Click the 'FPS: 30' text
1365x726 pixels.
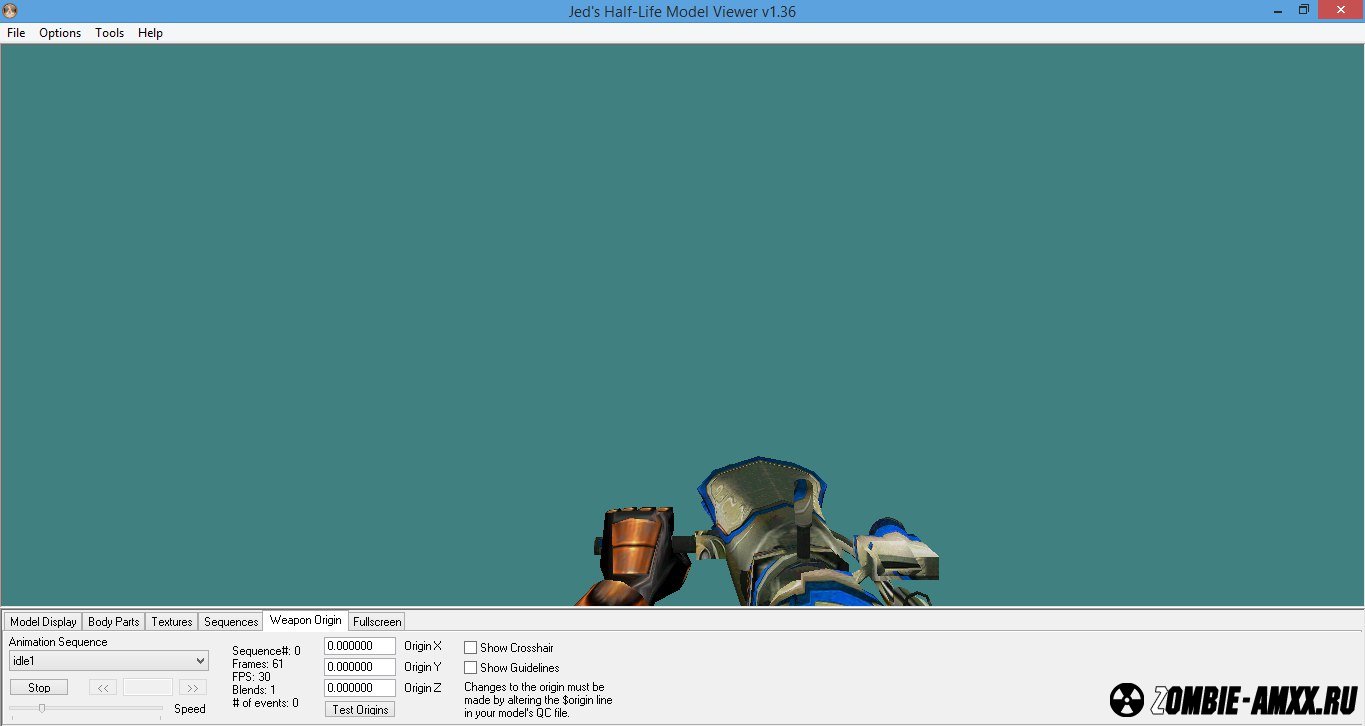coord(251,677)
